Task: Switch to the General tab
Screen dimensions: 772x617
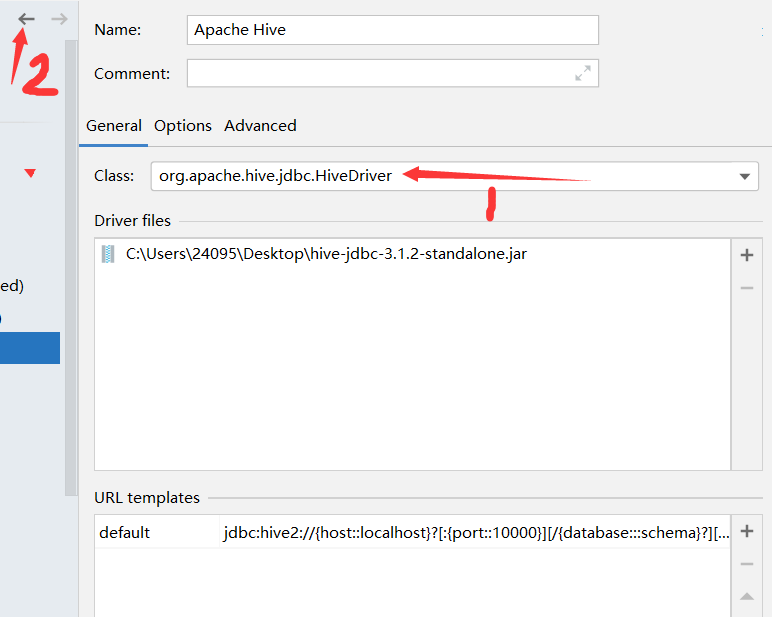Action: point(114,126)
